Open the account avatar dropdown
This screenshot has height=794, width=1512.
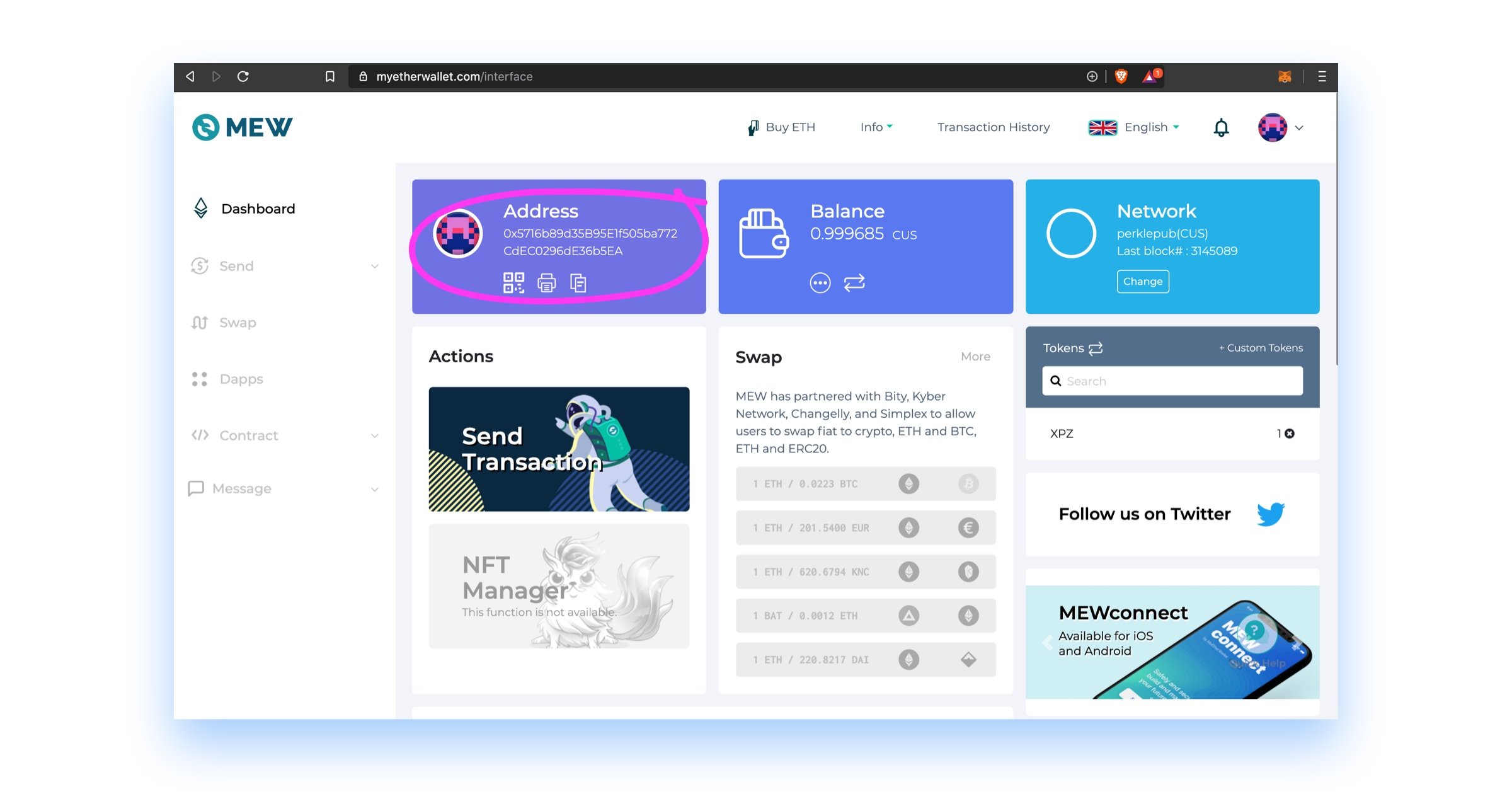1280,127
